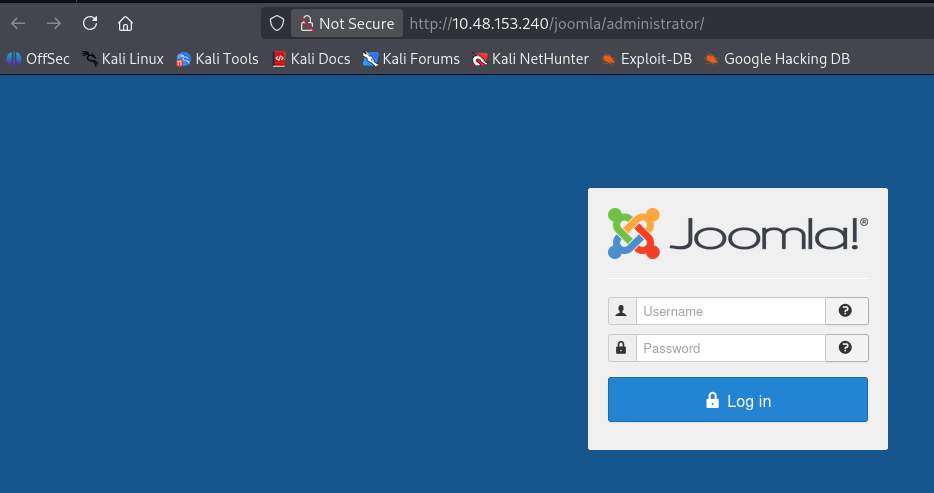934x493 pixels.
Task: Open the Kali Docs bookmark
Action: point(311,59)
